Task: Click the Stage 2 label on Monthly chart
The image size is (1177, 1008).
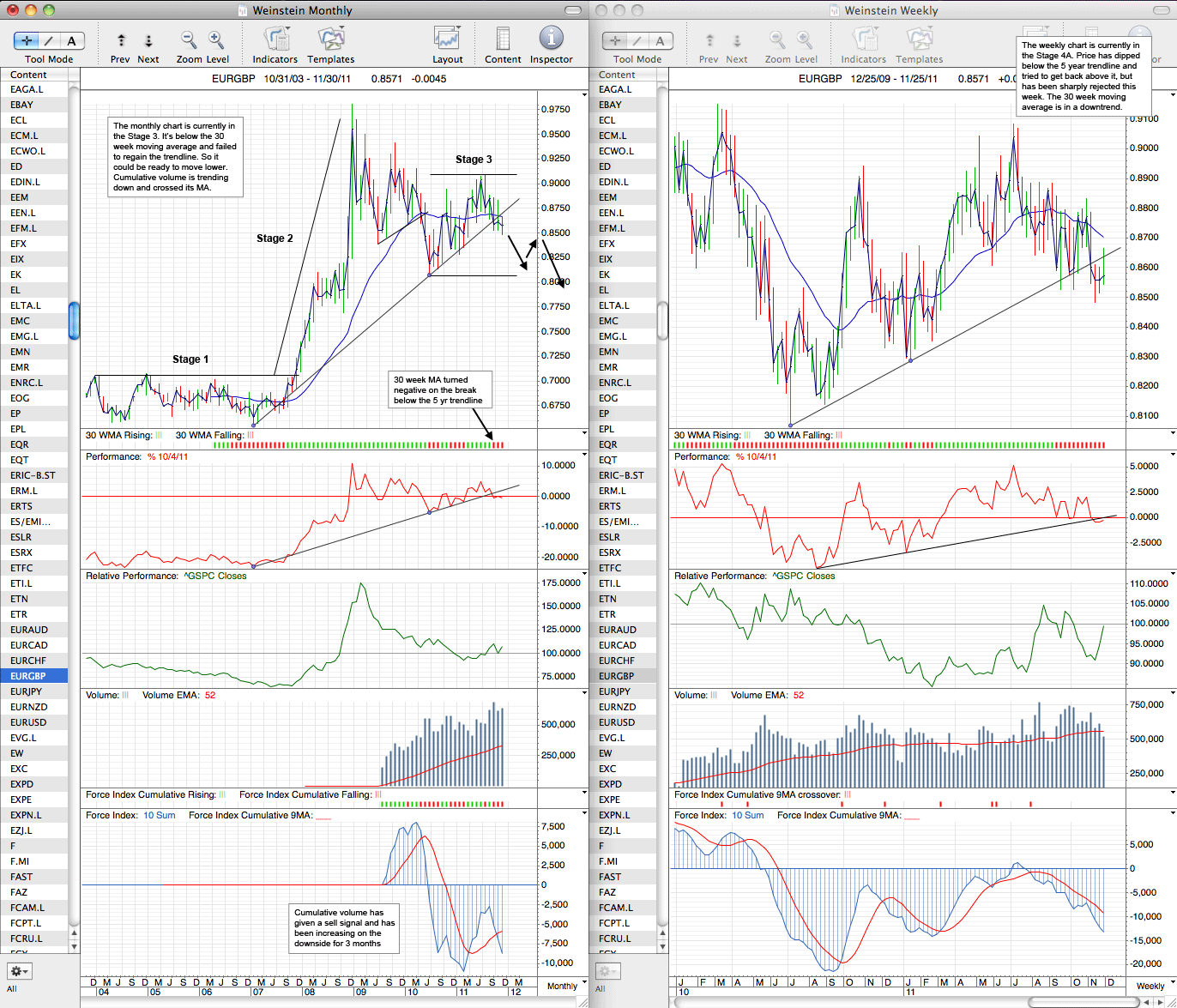Action: click(275, 238)
